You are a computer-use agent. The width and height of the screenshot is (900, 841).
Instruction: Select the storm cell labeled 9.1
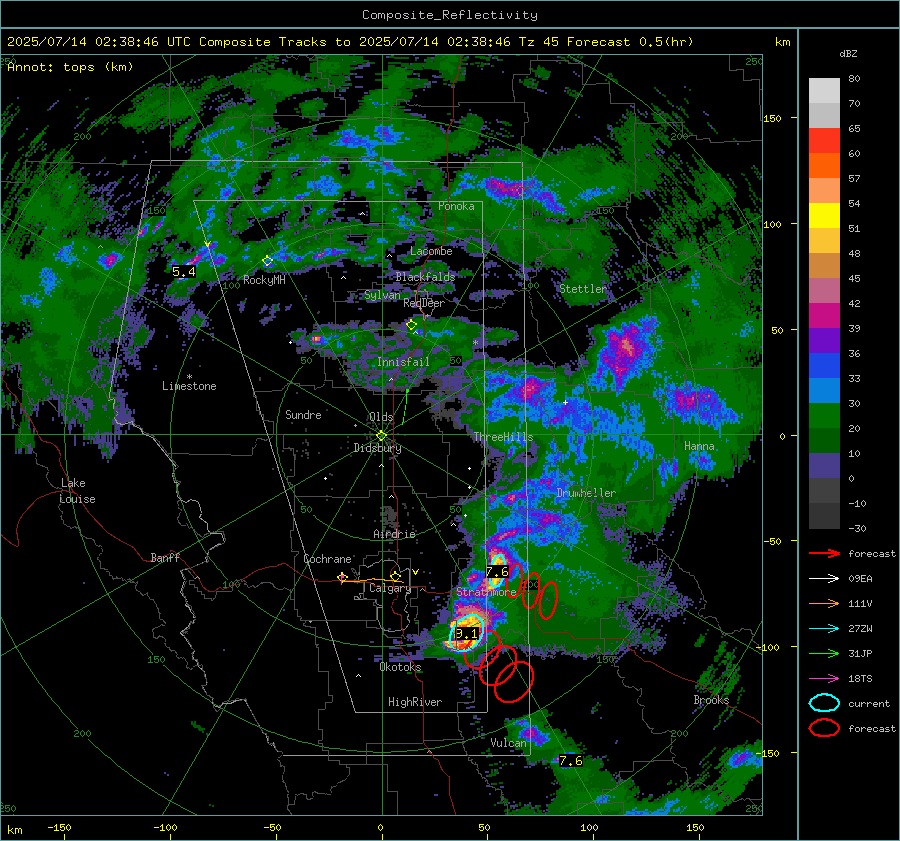pyautogui.click(x=466, y=634)
